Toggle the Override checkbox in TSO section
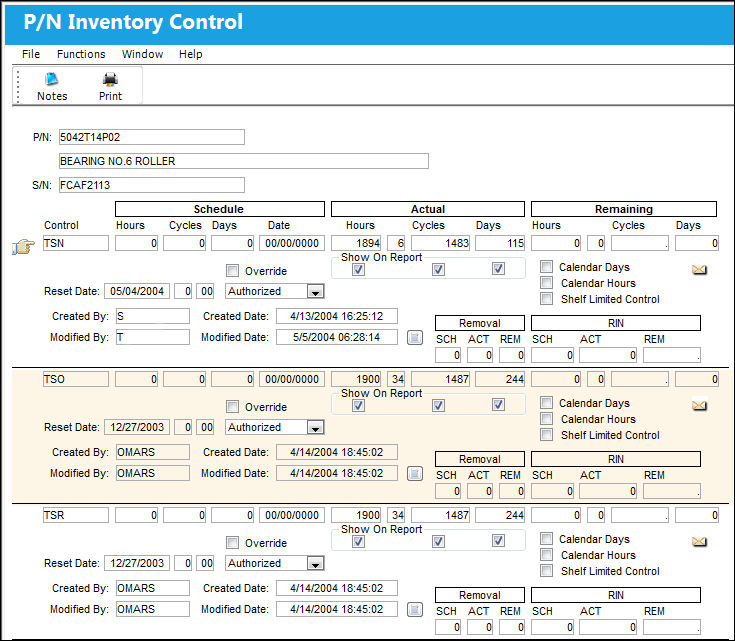Viewport: 735px width, 641px height. tap(232, 407)
